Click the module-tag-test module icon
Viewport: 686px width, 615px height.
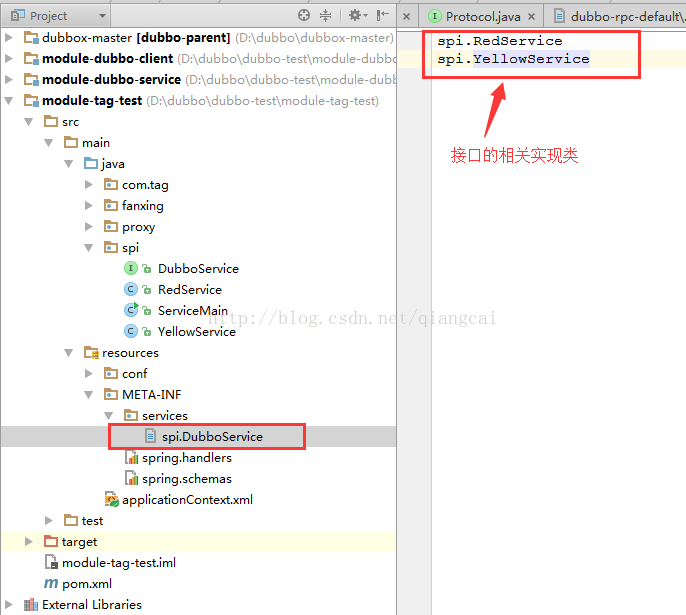[x=31, y=101]
